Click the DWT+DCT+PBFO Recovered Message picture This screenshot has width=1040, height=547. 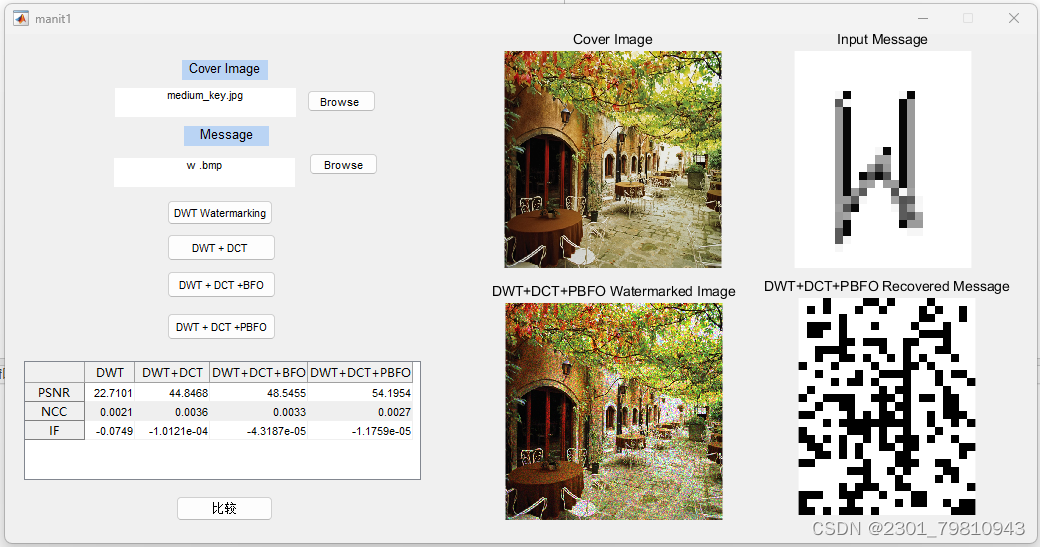pos(887,406)
